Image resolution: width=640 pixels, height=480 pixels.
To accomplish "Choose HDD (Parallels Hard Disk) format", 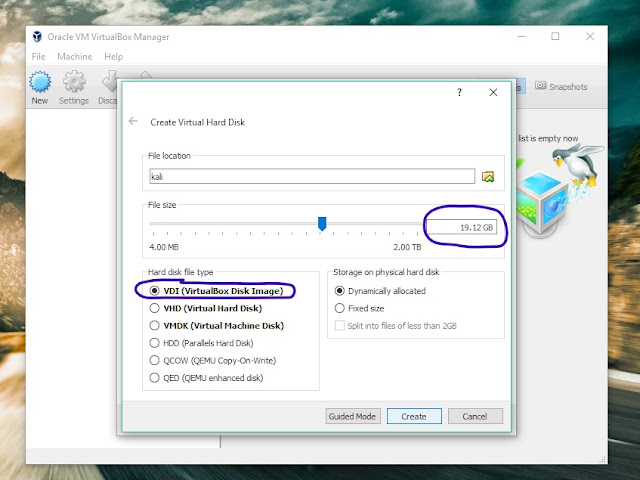I will 202,343.
